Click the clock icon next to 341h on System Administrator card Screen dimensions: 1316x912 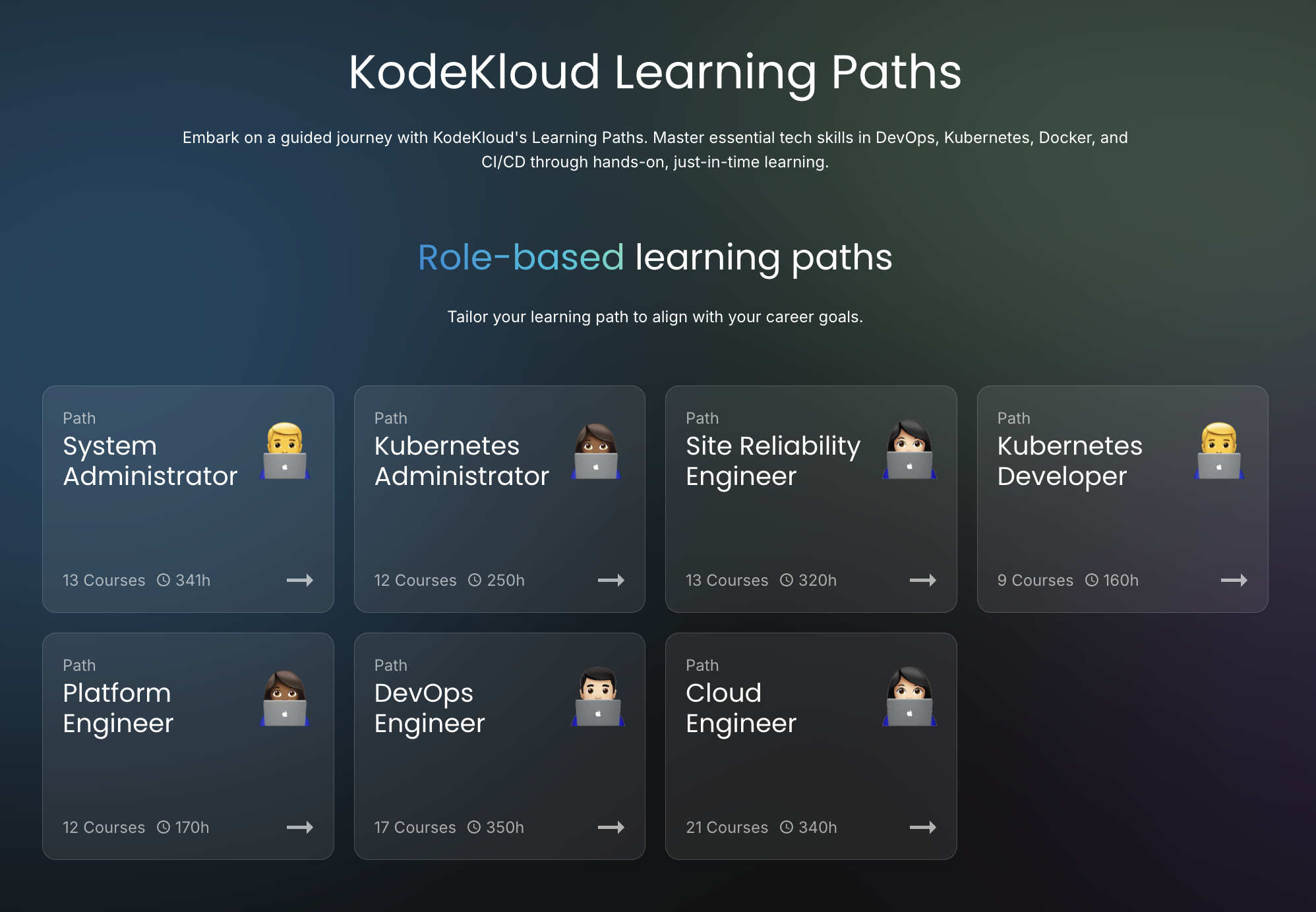pyautogui.click(x=163, y=581)
